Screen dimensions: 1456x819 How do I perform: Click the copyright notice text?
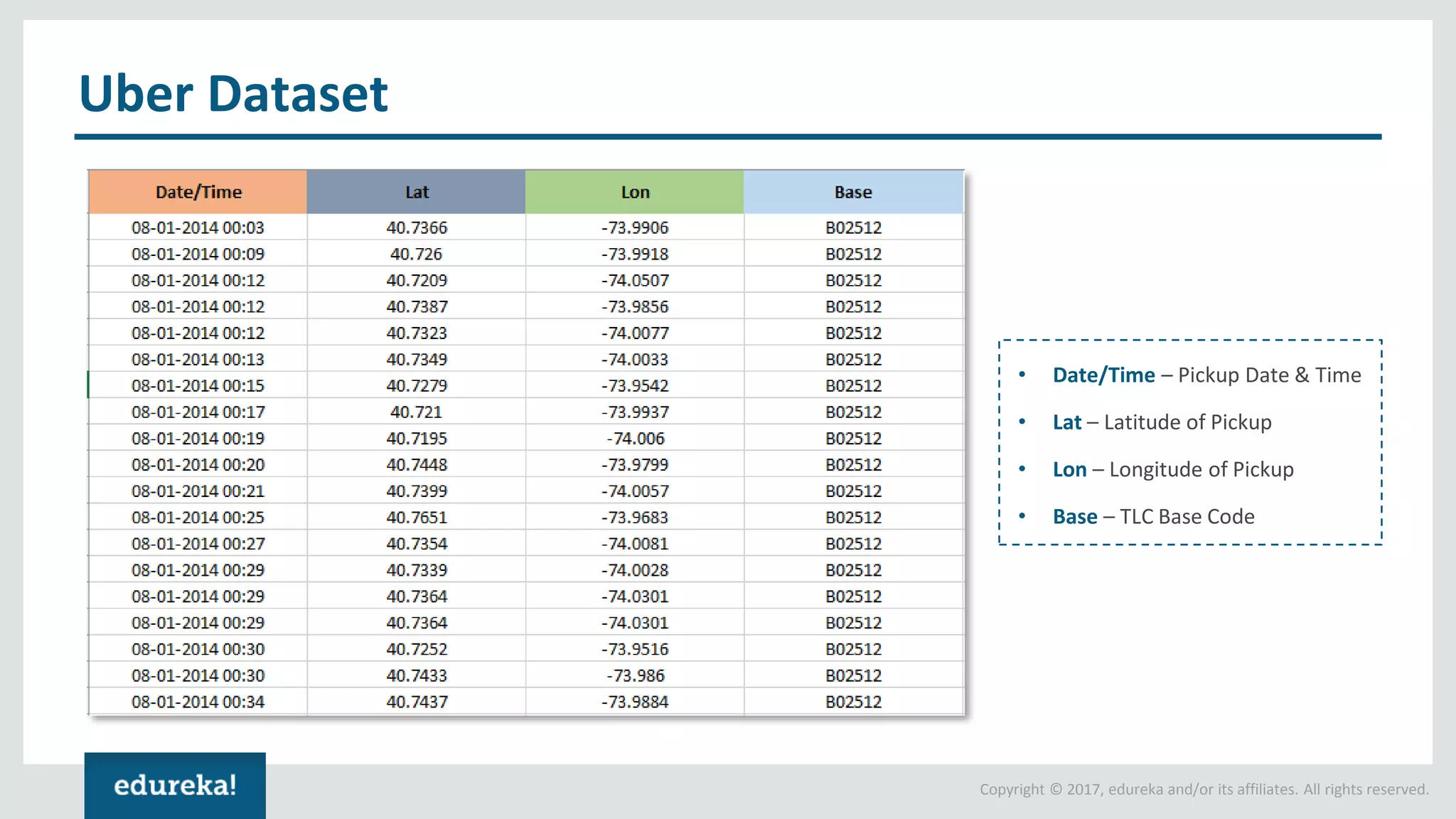[1204, 789]
